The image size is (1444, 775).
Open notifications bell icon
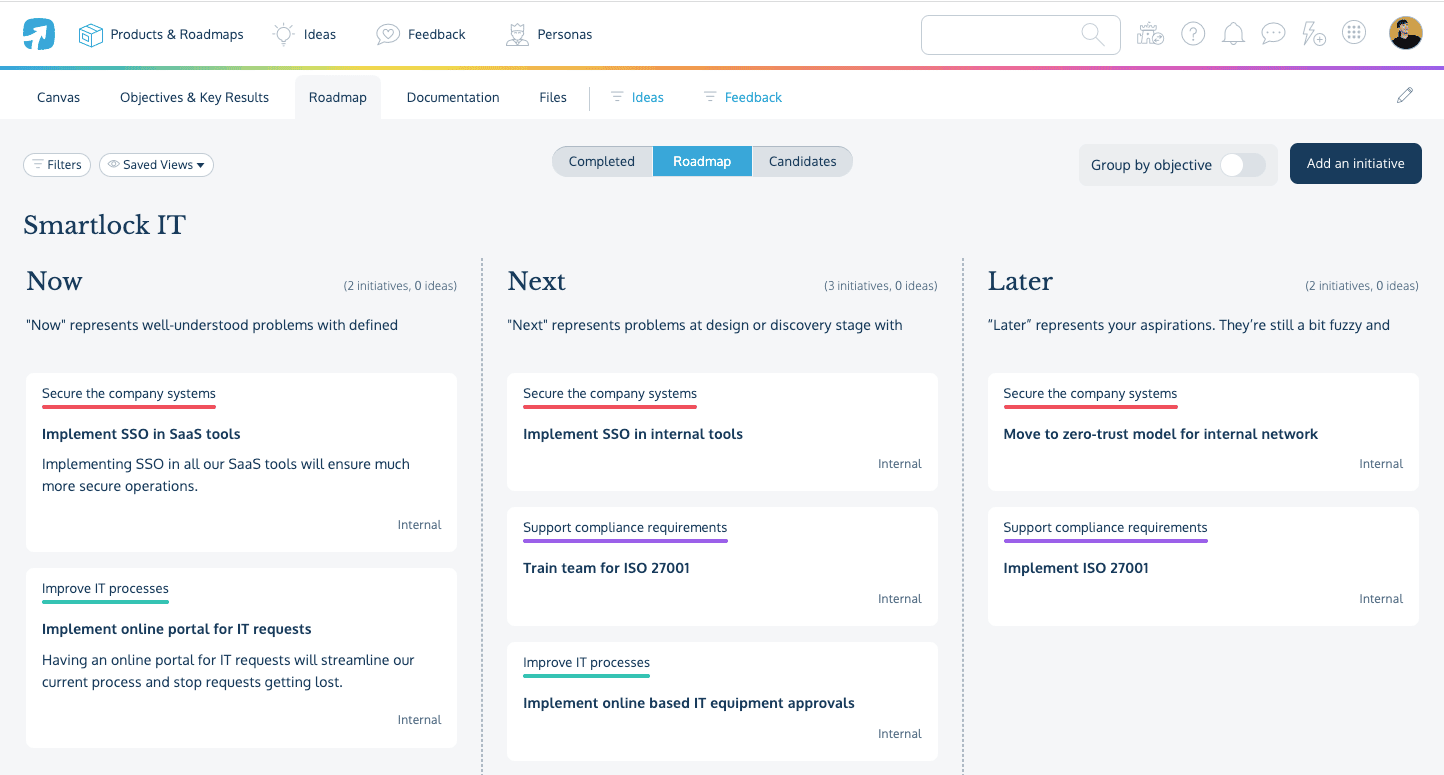tap(1233, 34)
